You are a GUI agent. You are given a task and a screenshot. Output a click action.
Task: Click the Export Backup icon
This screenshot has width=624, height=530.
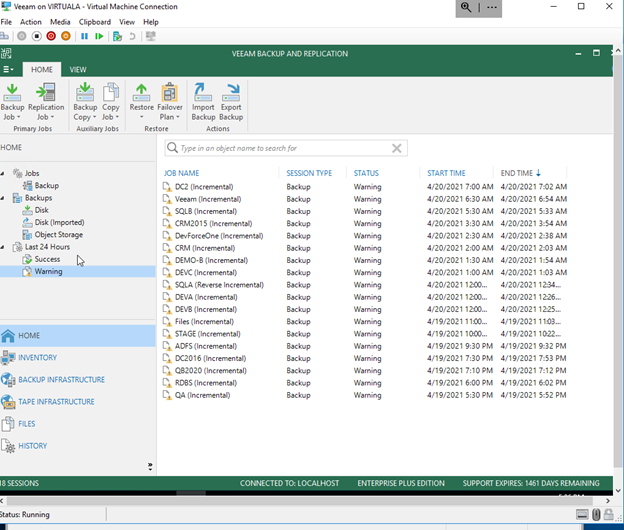(231, 92)
